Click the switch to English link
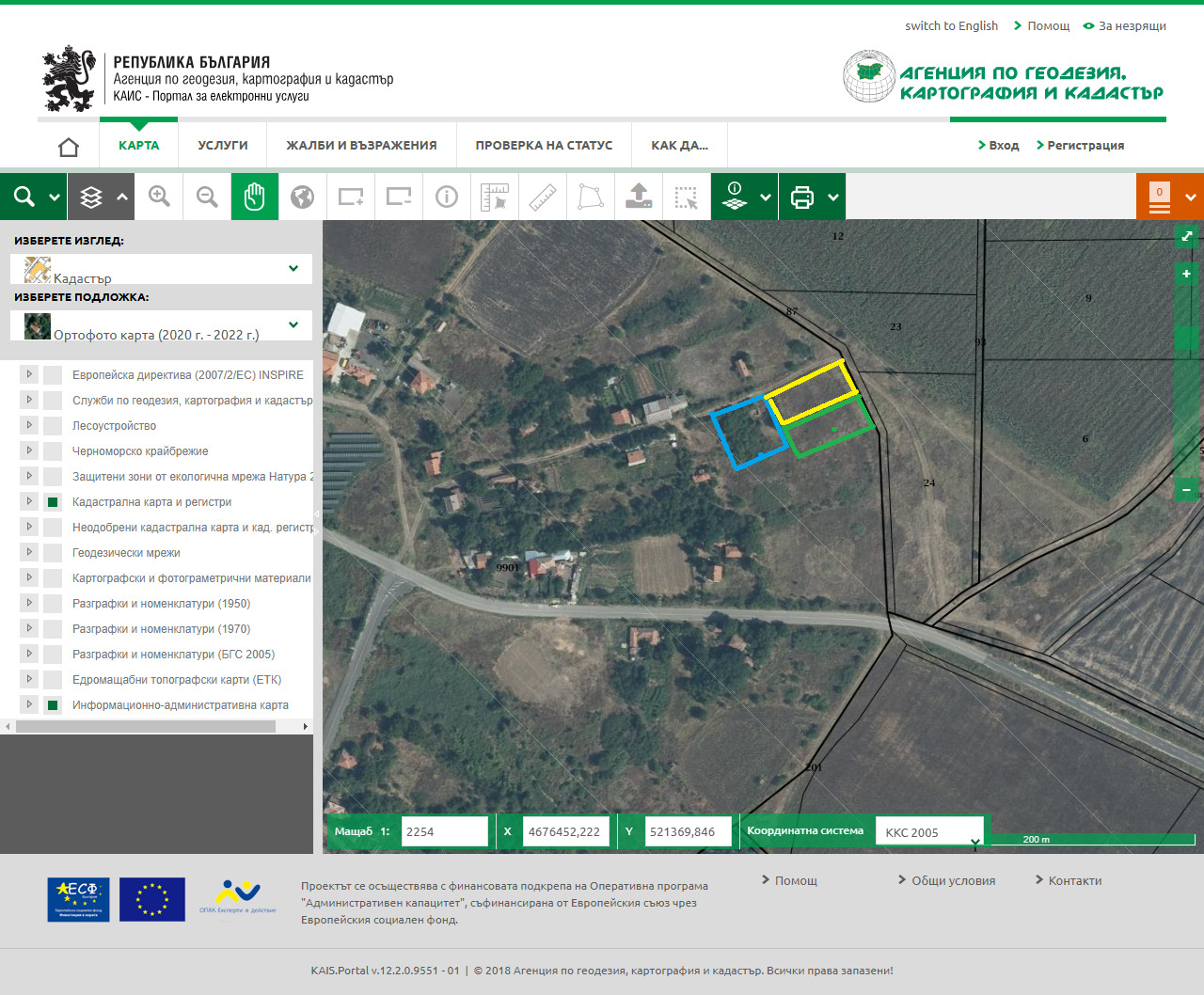This screenshot has height=995, width=1204. [x=951, y=25]
